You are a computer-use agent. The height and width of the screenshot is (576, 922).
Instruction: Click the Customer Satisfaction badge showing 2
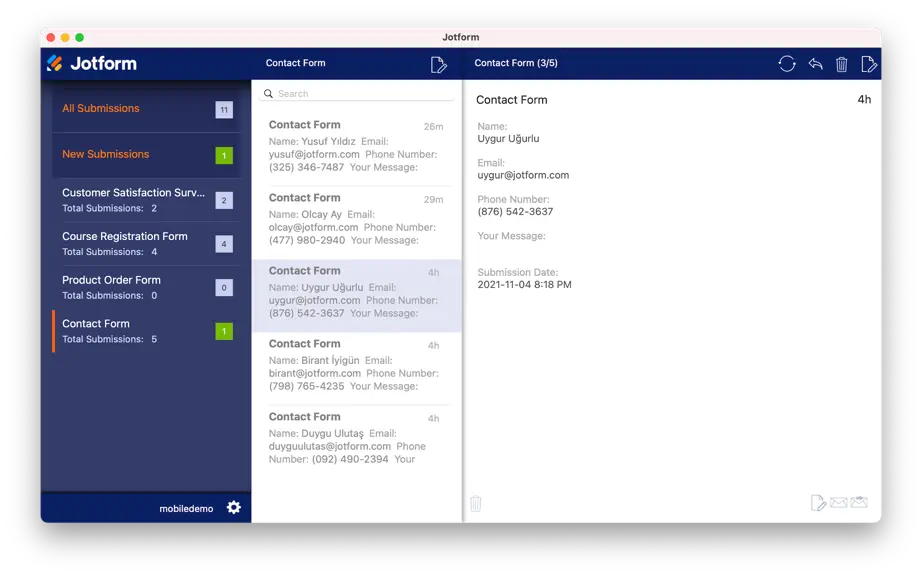pyautogui.click(x=224, y=200)
